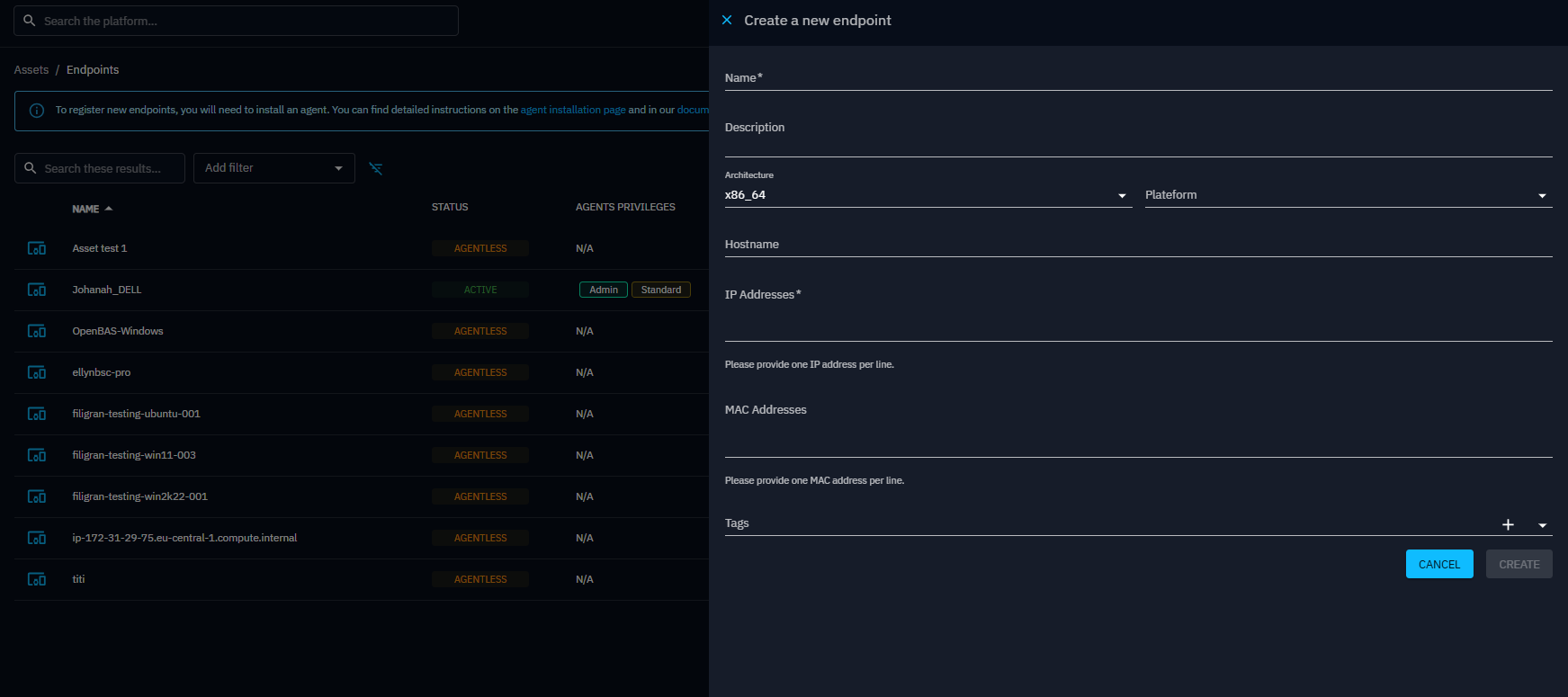Close the Create a new endpoint panel

[727, 20]
